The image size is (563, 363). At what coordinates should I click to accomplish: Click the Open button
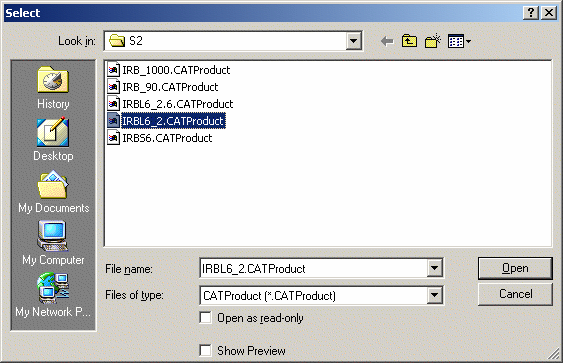515,268
